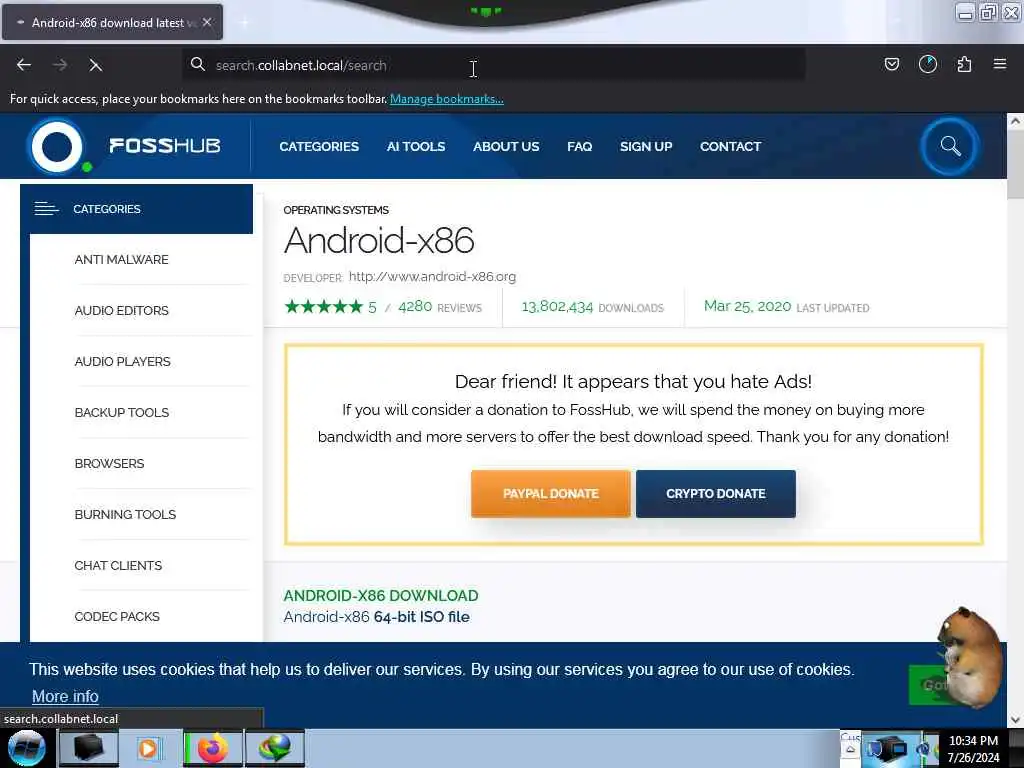Click the five-star rating
Image resolution: width=1024 pixels, height=768 pixels.
coord(323,306)
